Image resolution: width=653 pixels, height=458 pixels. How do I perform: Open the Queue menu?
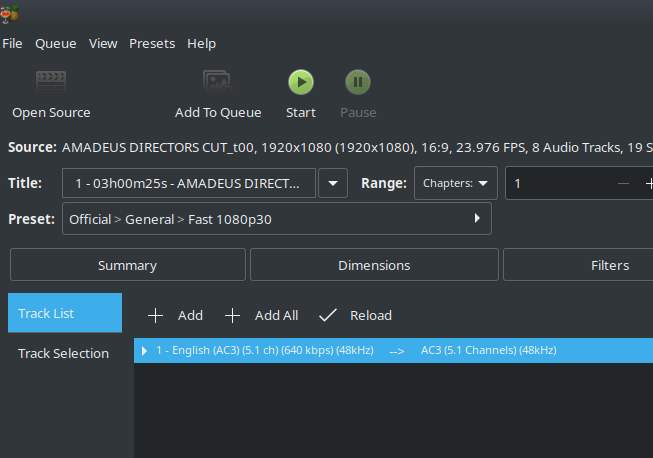(x=56, y=44)
